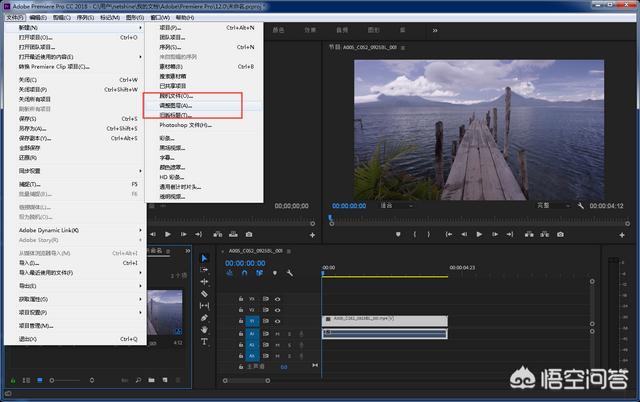Select the Slip tool
The height and width of the screenshot is (402, 640).
pos(204,305)
